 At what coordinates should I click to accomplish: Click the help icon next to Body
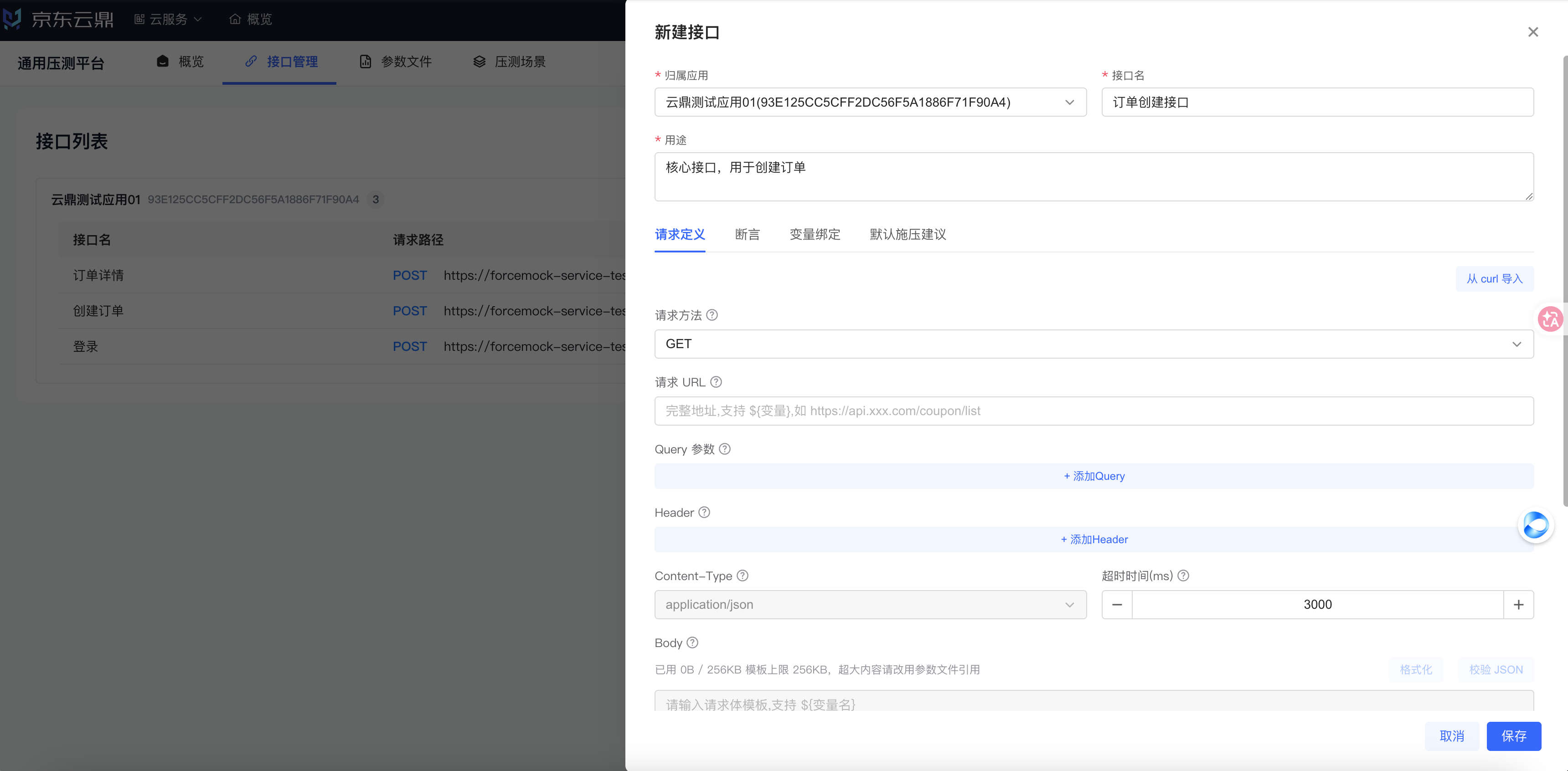(x=692, y=642)
